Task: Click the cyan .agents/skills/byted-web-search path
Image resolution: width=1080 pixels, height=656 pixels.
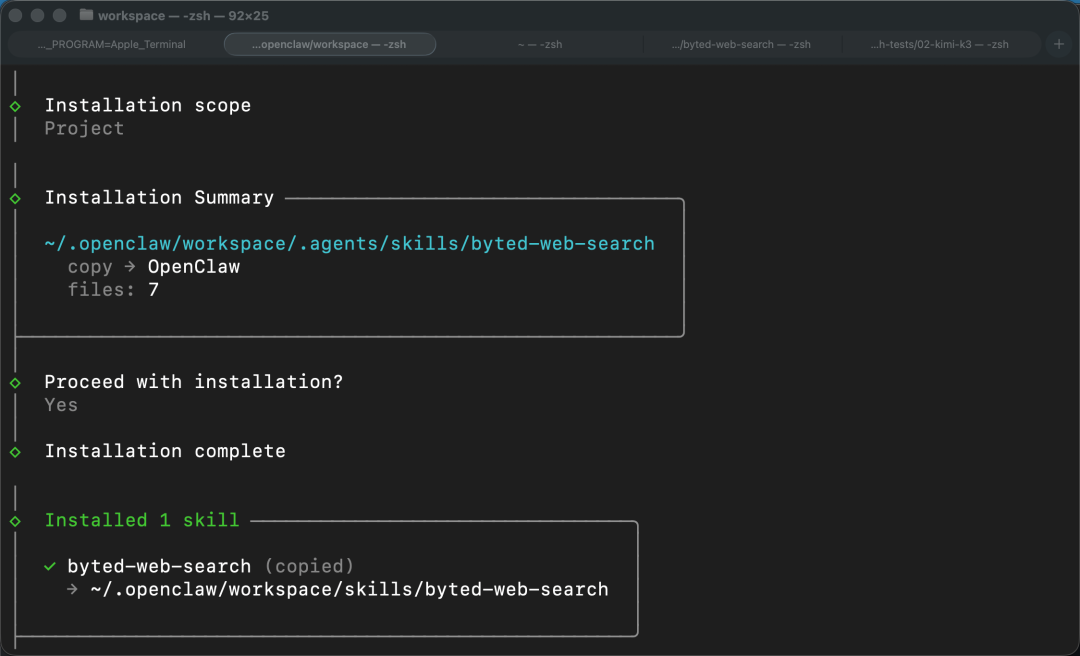Action: coord(349,244)
